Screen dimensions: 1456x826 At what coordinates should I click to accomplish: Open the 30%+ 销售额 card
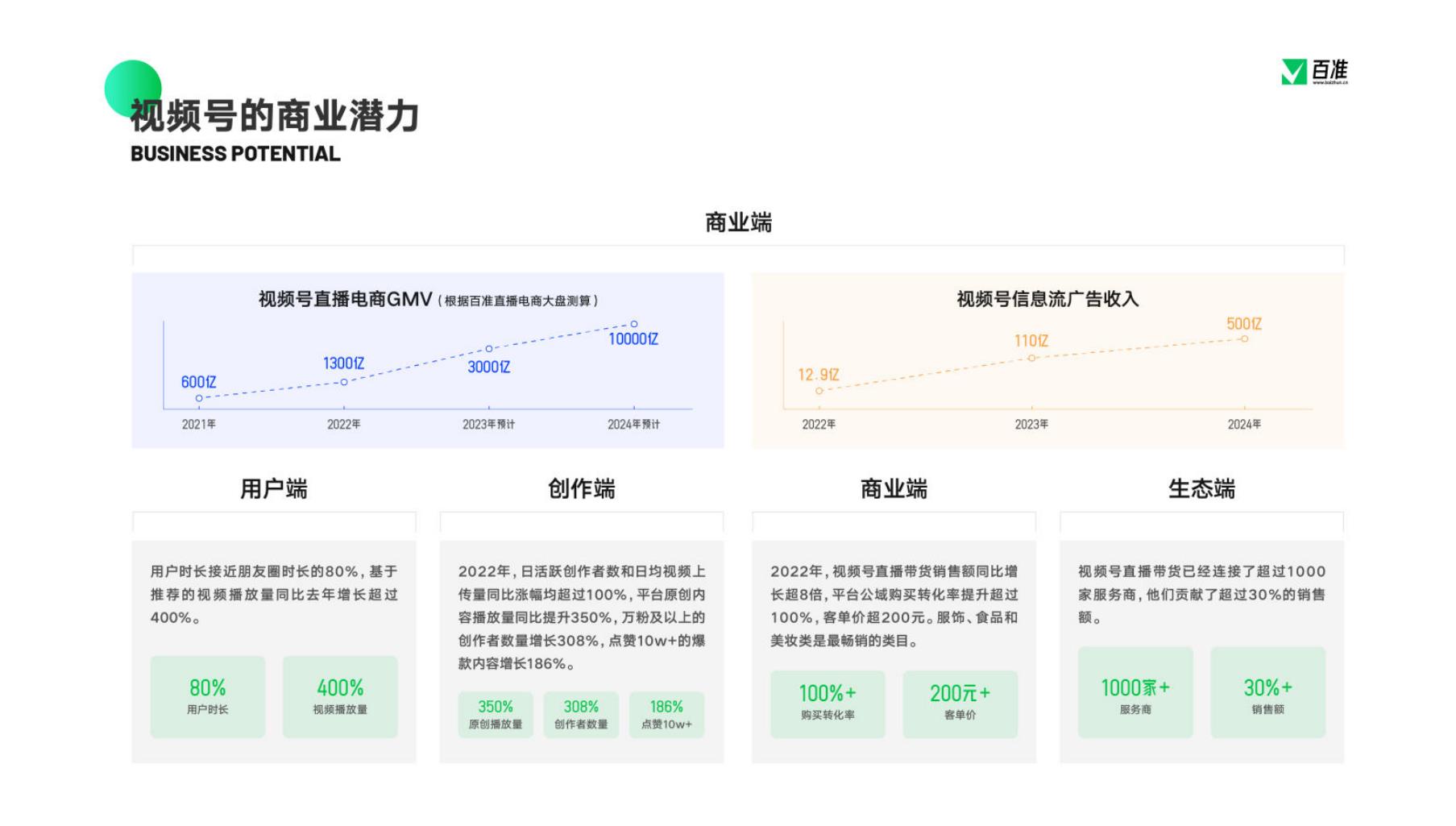1268,692
